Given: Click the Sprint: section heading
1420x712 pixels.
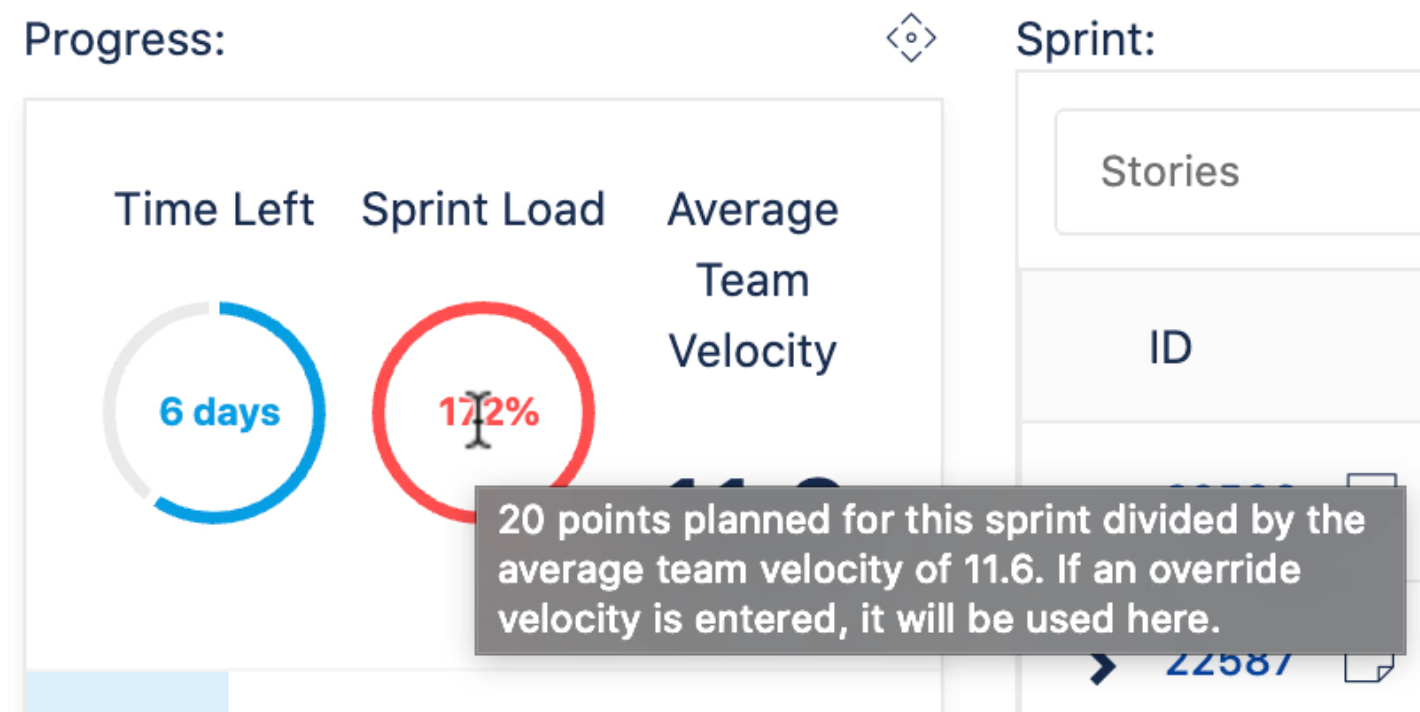Looking at the screenshot, I should pyautogui.click(x=1086, y=40).
